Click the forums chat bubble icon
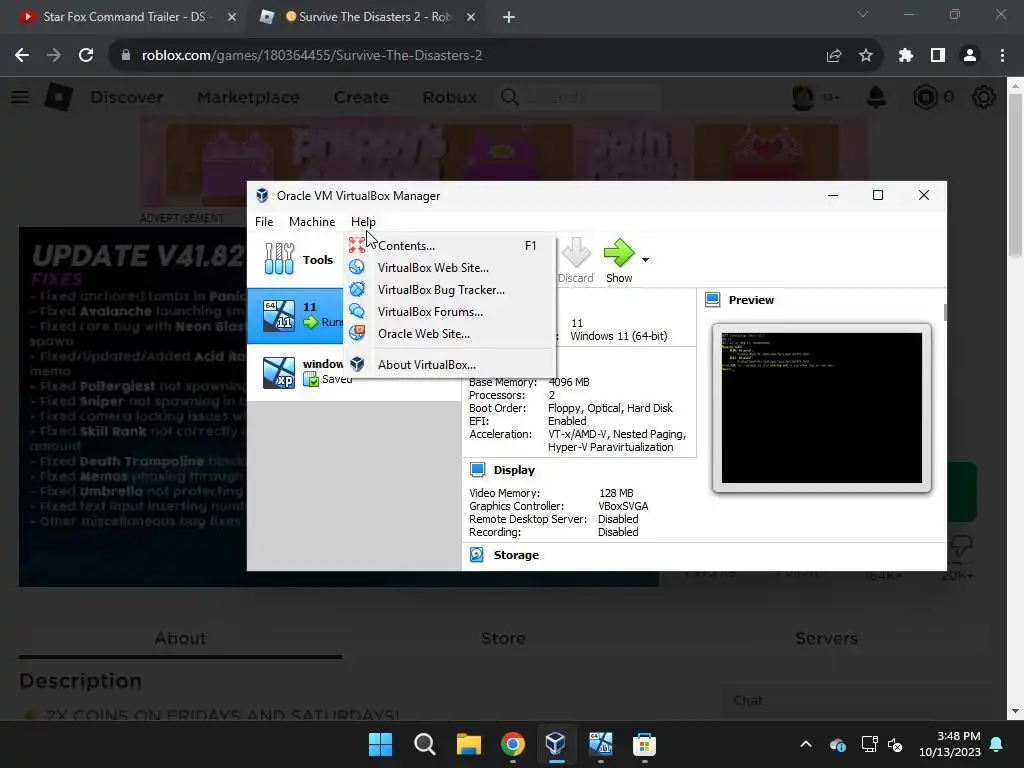Viewport: 1024px width, 768px height. point(357,311)
